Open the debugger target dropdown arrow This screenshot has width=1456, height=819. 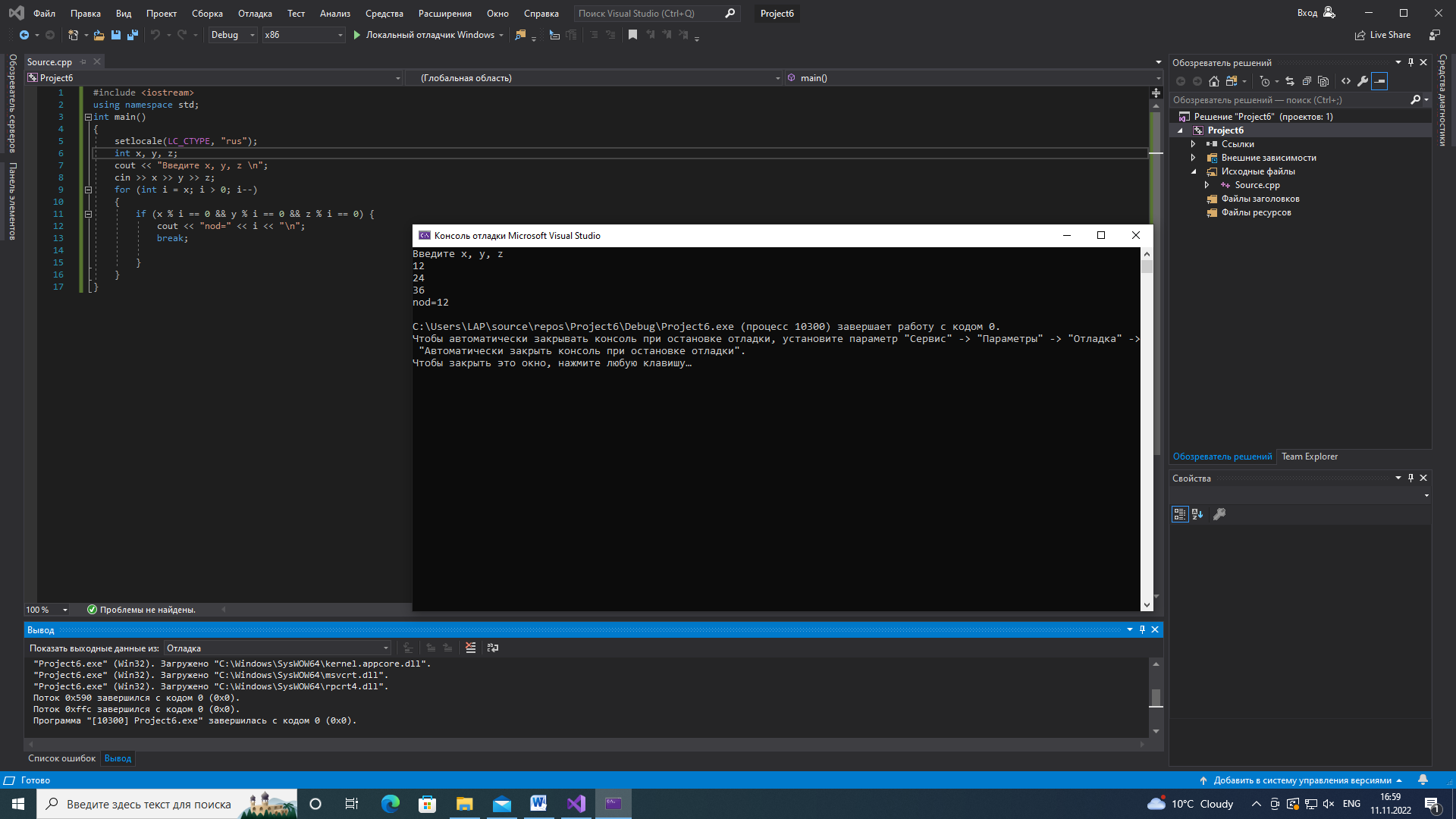pos(501,35)
